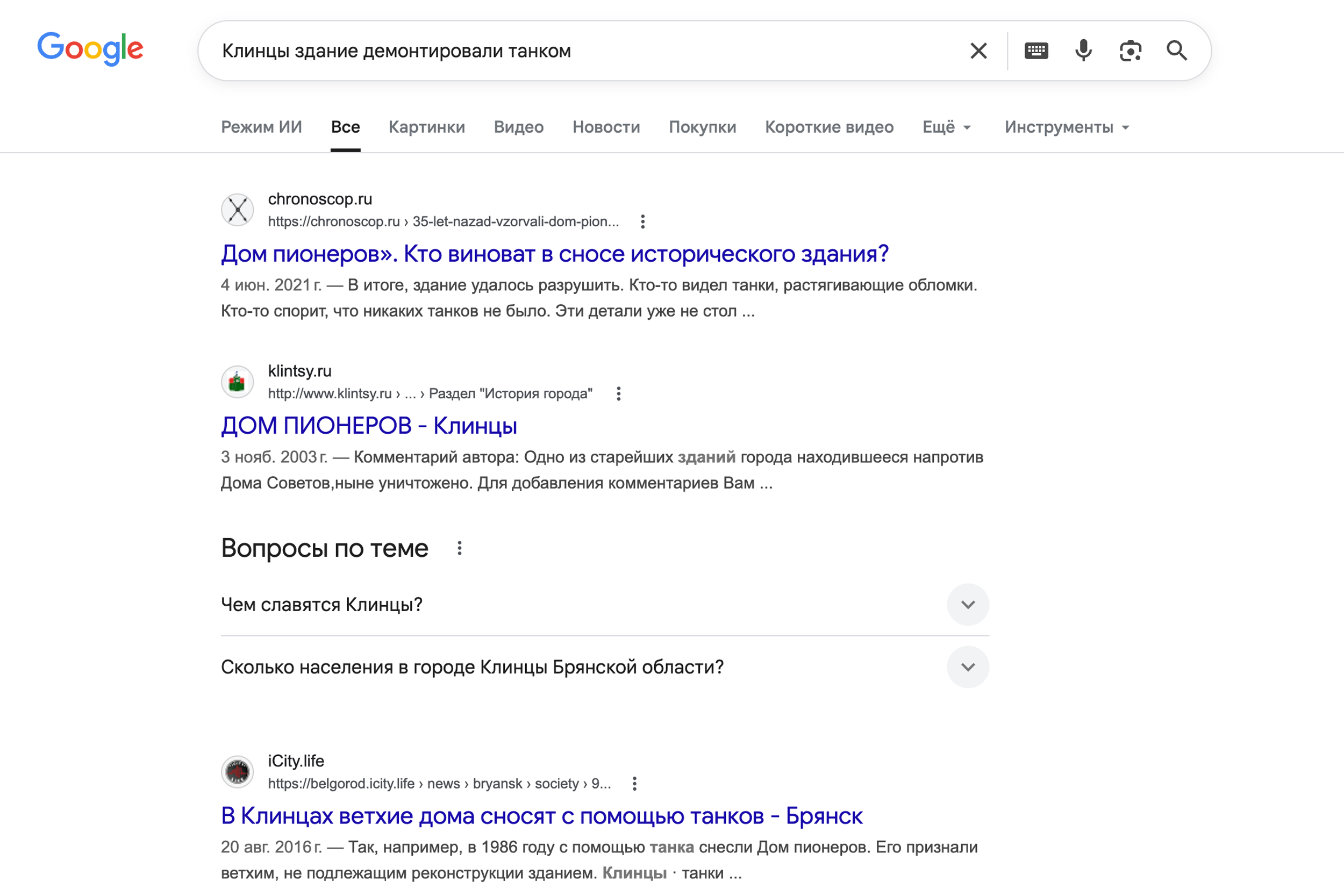This screenshot has width=1344, height=896.
Task: Open Режим ИИ tab
Action: click(x=261, y=127)
